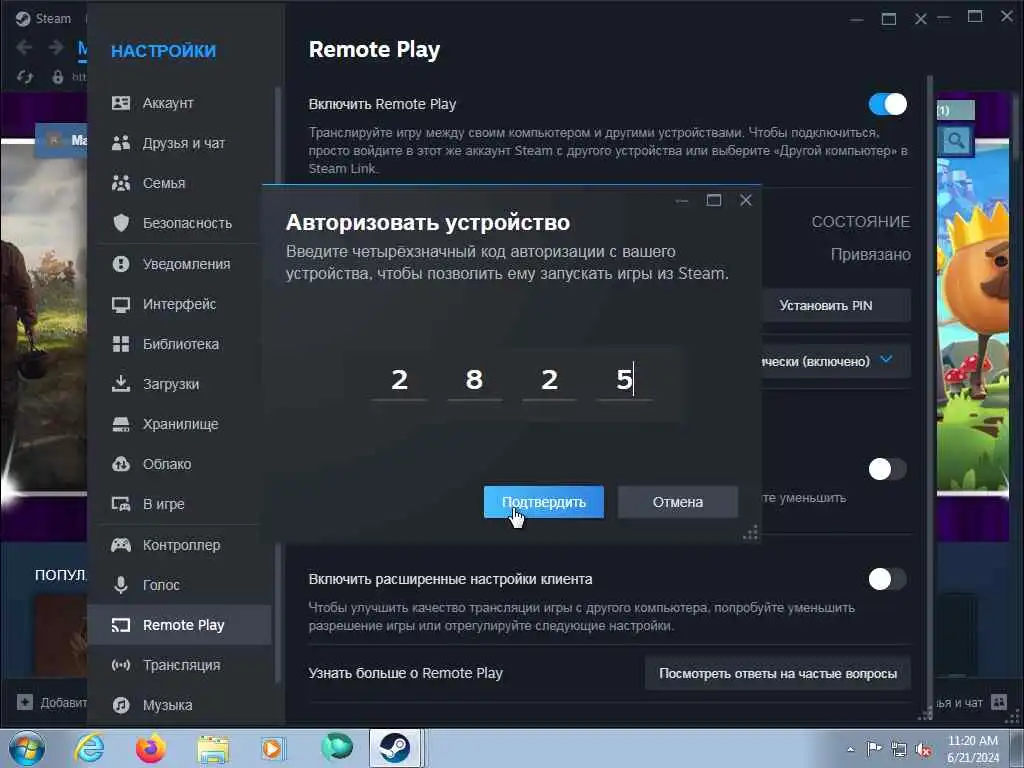Open the Windows Start menu

27,748
